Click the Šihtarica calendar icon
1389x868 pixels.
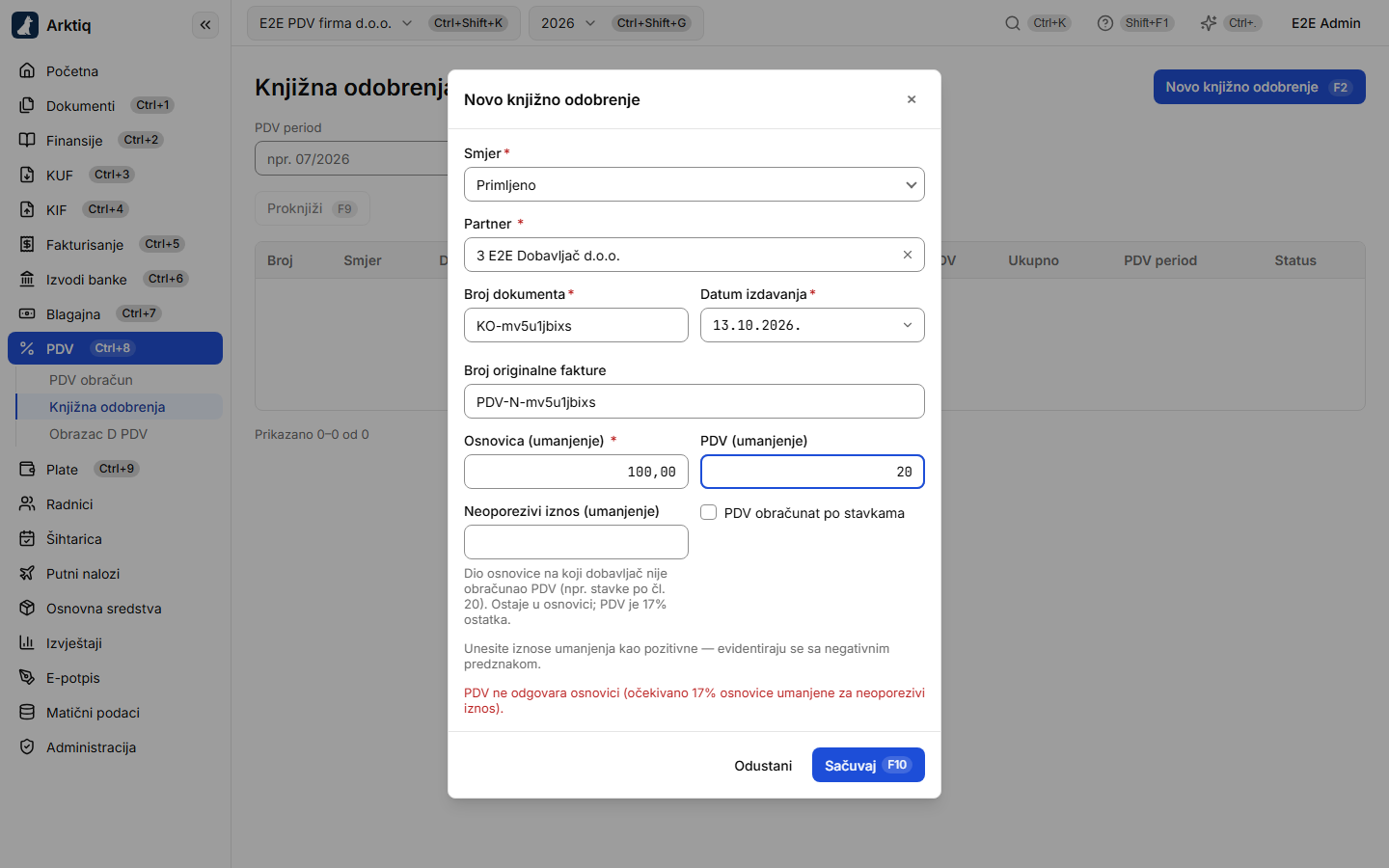[27, 539]
